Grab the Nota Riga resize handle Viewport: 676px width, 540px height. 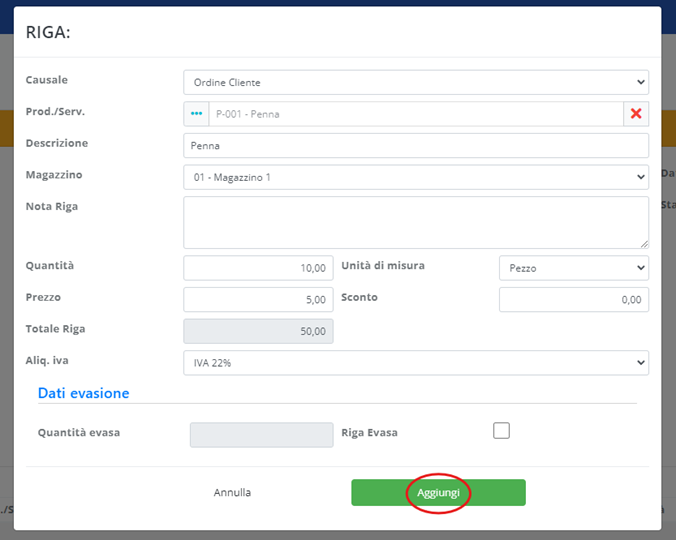(x=644, y=243)
